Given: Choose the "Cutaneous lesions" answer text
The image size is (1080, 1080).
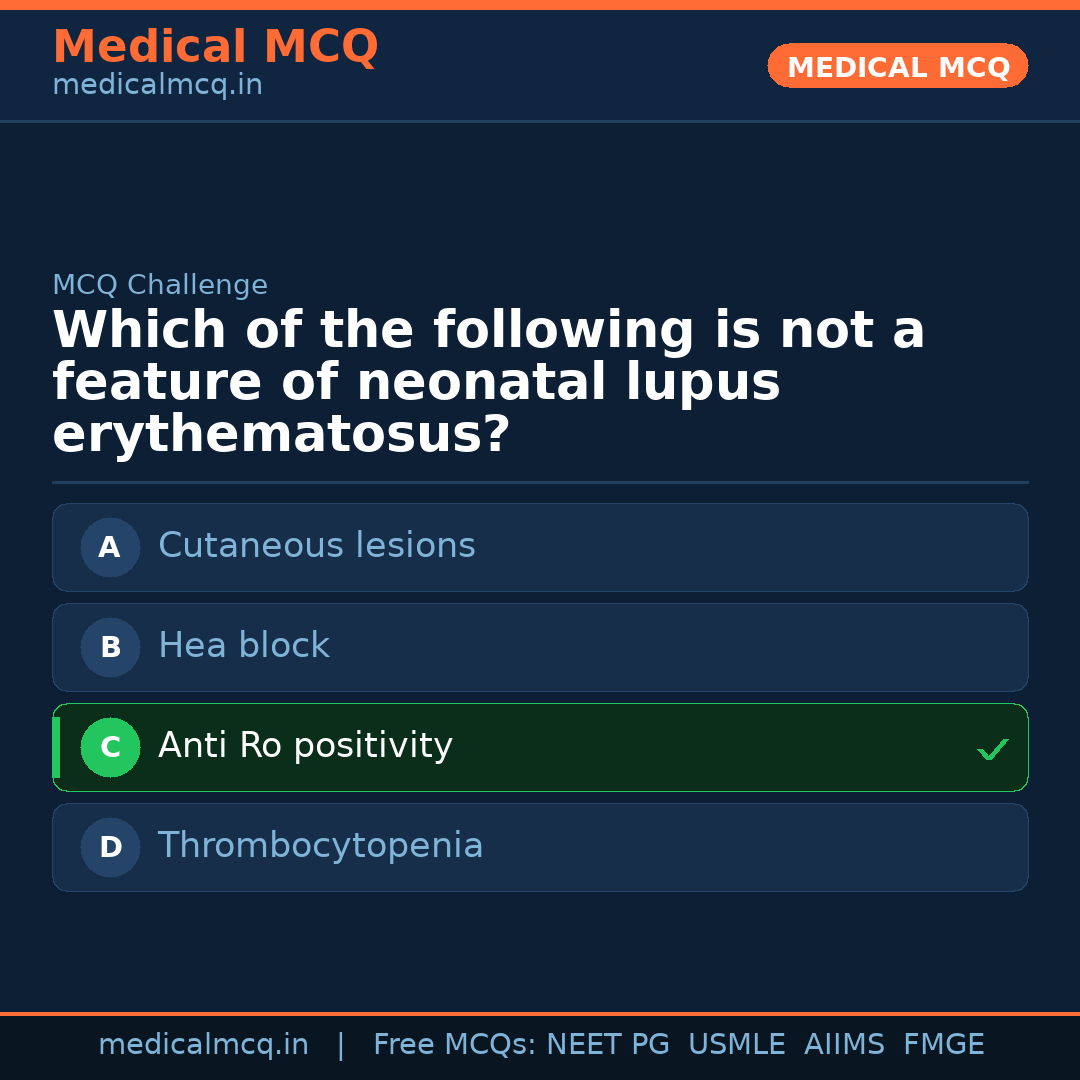Looking at the screenshot, I should click(316, 546).
